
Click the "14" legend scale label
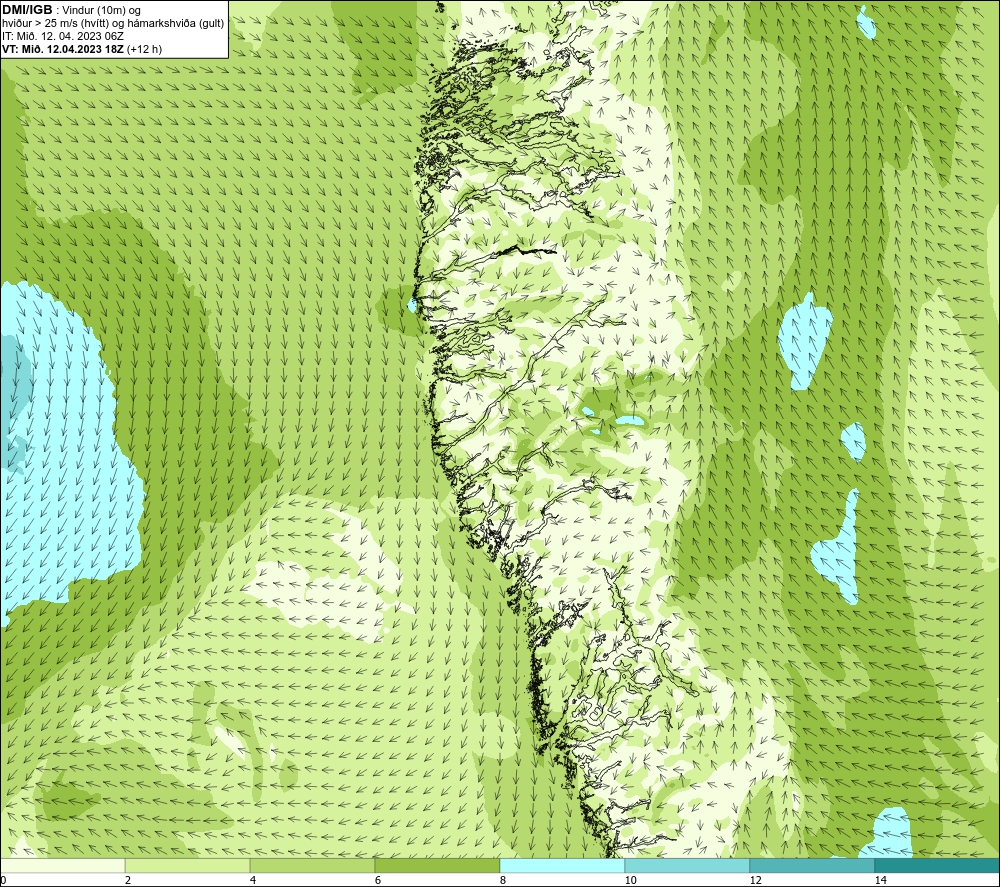880,880
